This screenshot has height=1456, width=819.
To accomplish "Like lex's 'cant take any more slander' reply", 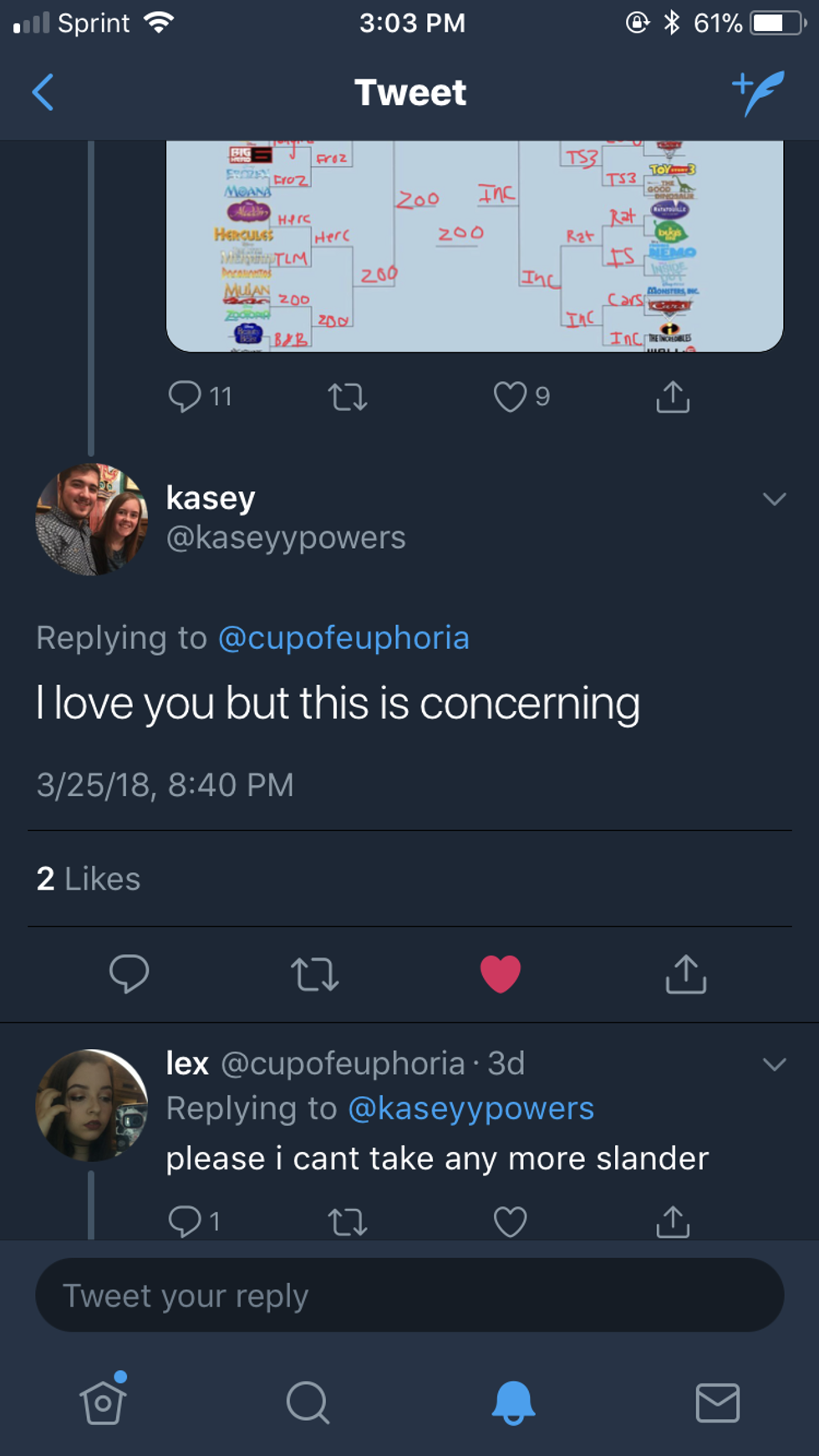I will point(510,1222).
